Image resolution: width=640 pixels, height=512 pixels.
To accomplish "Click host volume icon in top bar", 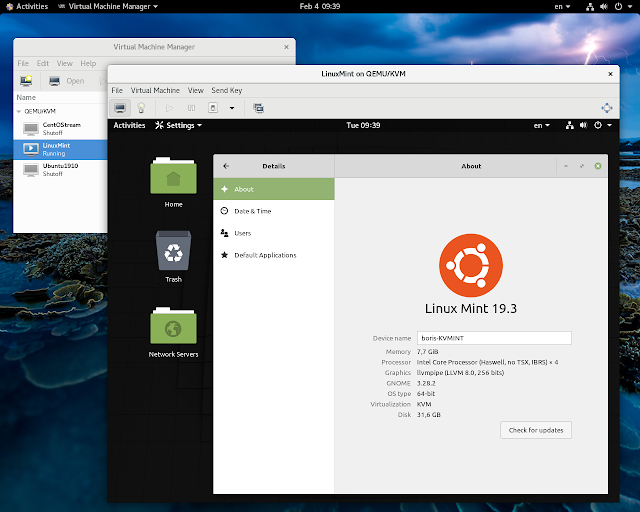I will (604, 6).
